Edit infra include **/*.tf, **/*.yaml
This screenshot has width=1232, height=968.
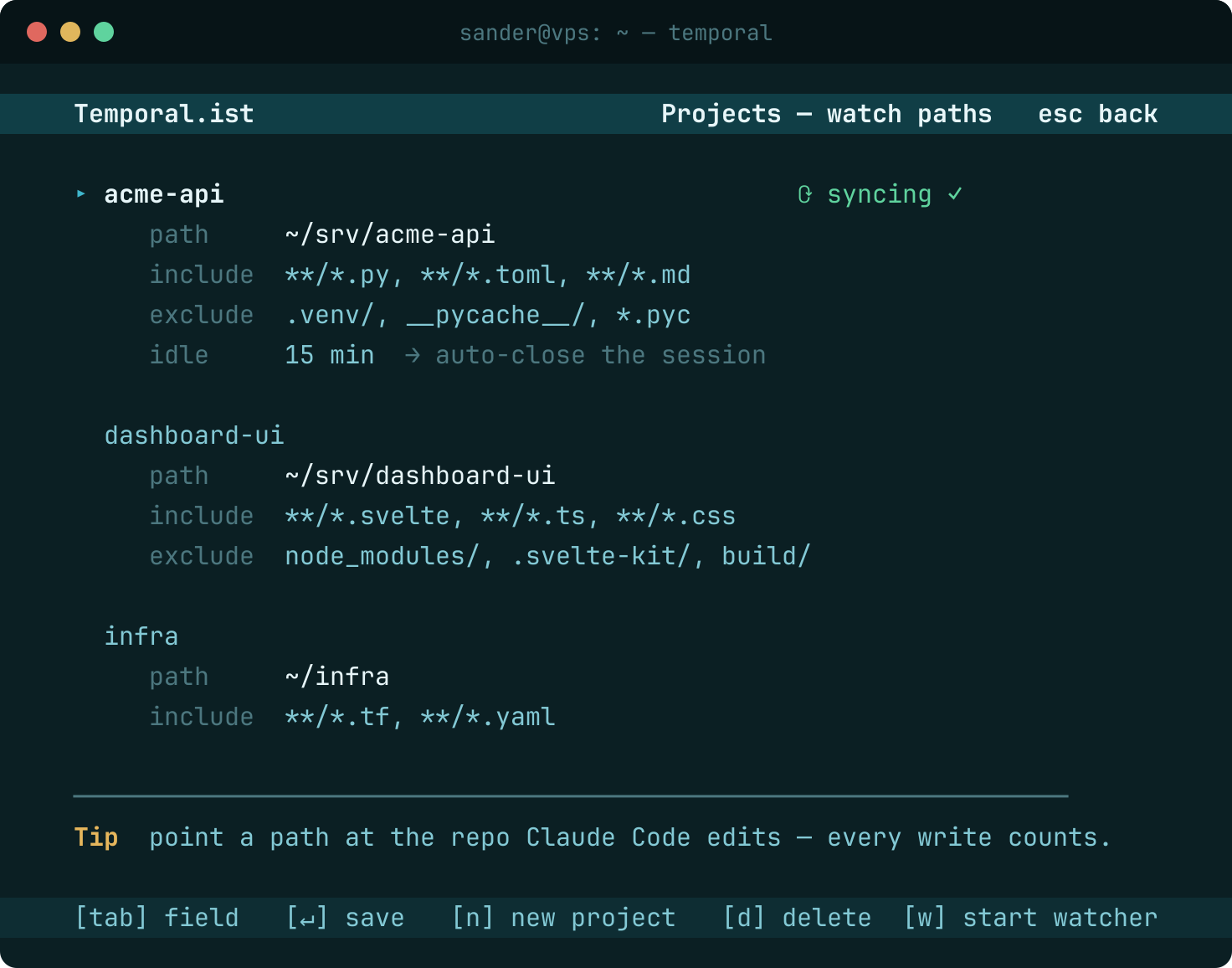click(420, 717)
